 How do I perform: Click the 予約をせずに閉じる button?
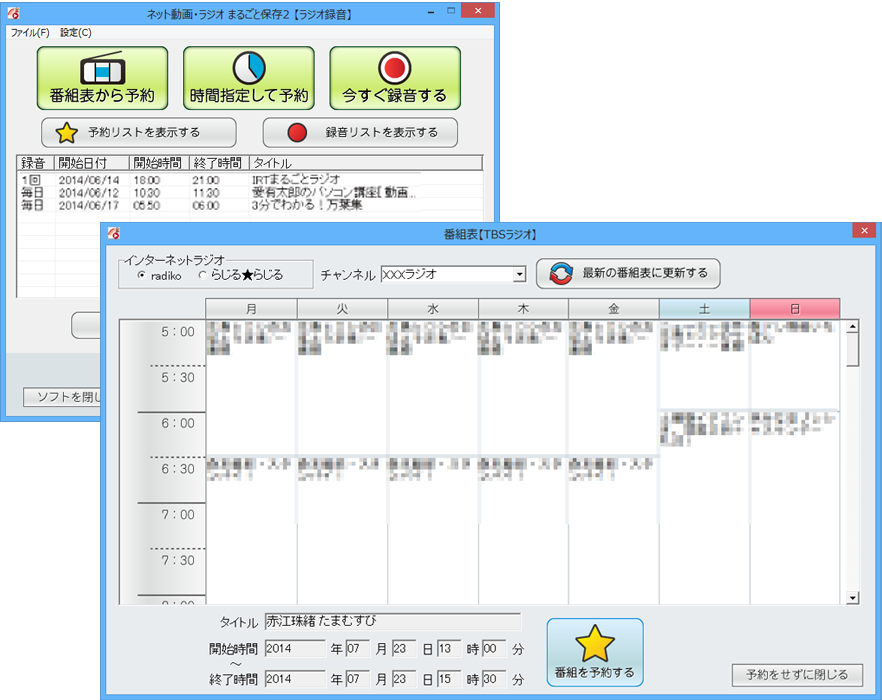(x=797, y=674)
